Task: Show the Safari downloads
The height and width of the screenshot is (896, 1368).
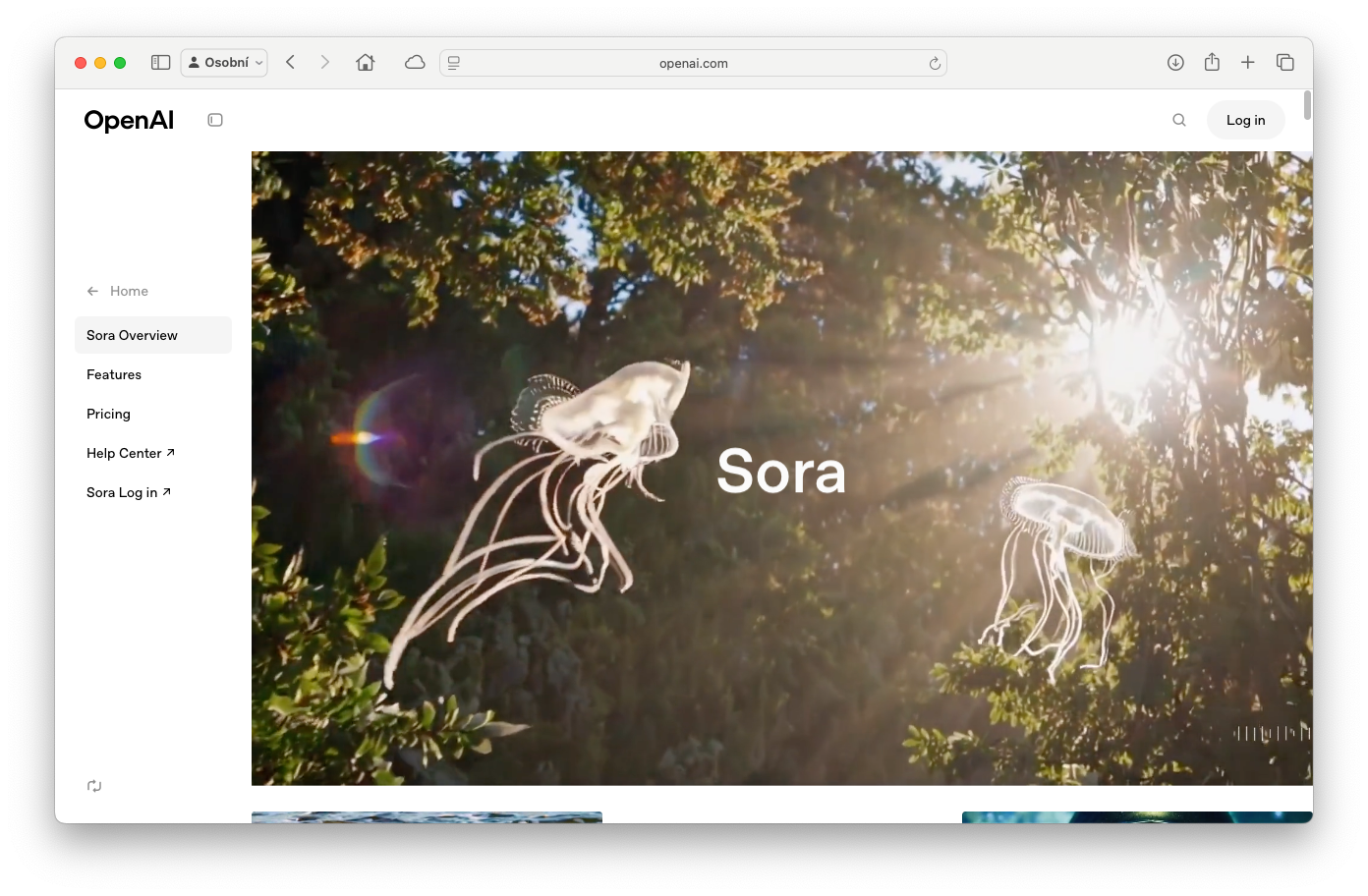Action: [x=1175, y=62]
